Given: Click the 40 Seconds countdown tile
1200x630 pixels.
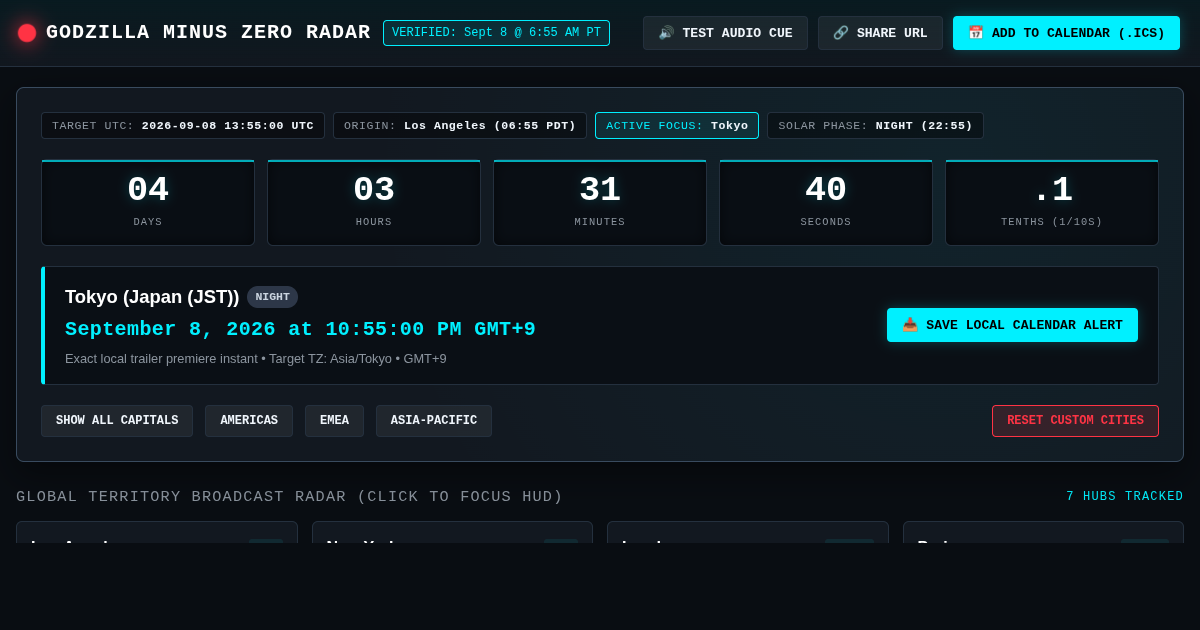Looking at the screenshot, I should tap(826, 203).
